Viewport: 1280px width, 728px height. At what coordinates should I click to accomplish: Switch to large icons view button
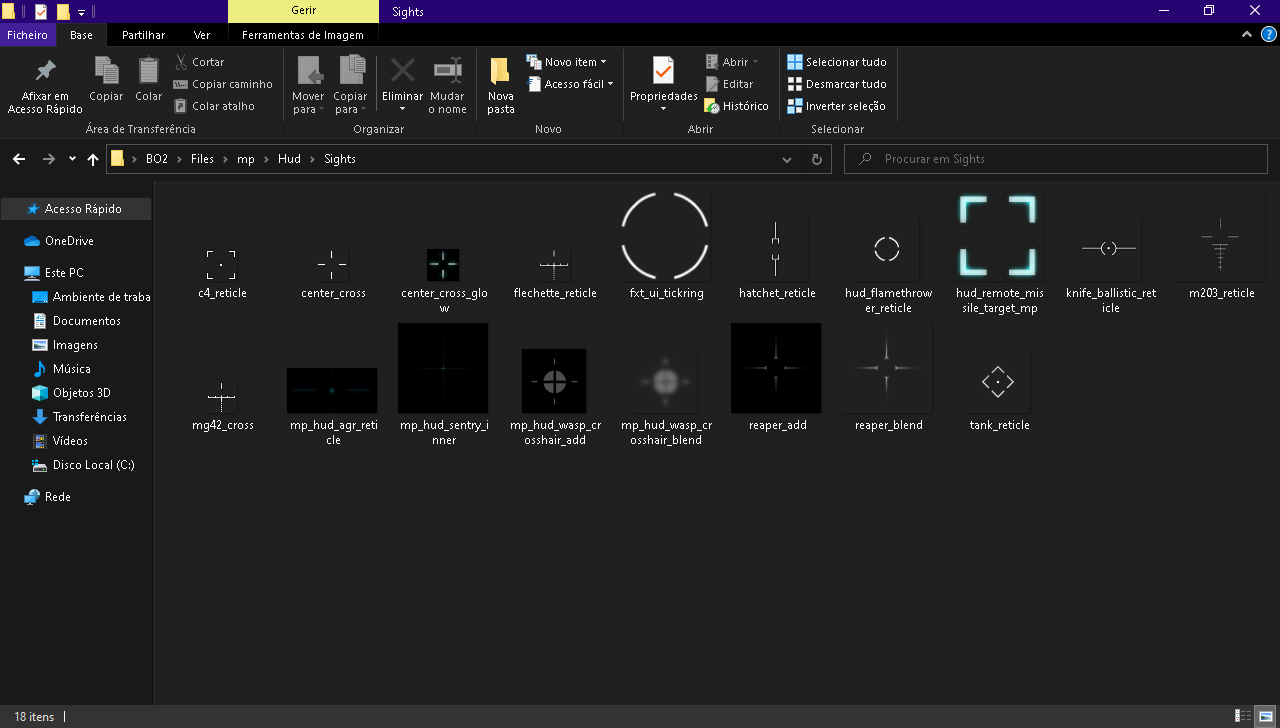pyautogui.click(x=1264, y=717)
